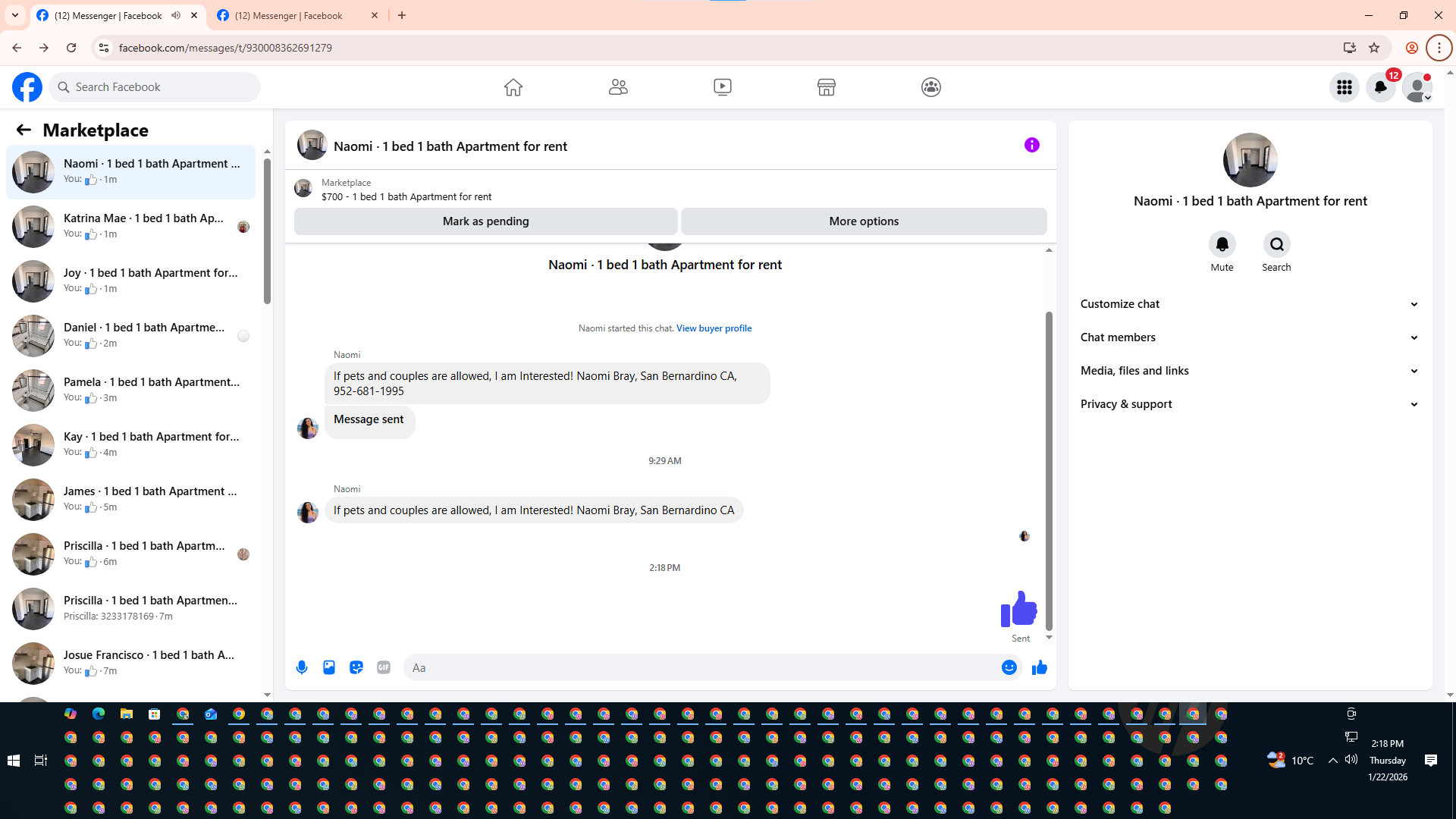Image resolution: width=1456 pixels, height=819 pixels.
Task: Click the More options button
Action: tap(864, 221)
